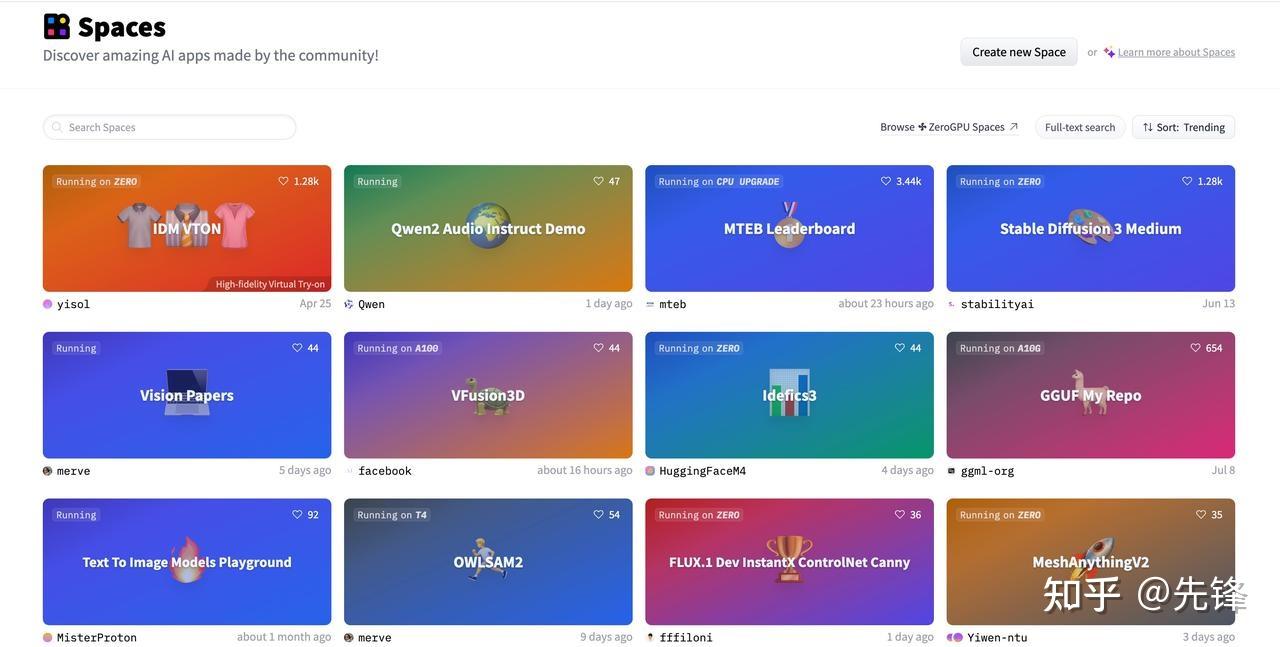1280x647 pixels.
Task: Click the stabilityai author name
Action: [x=997, y=304]
